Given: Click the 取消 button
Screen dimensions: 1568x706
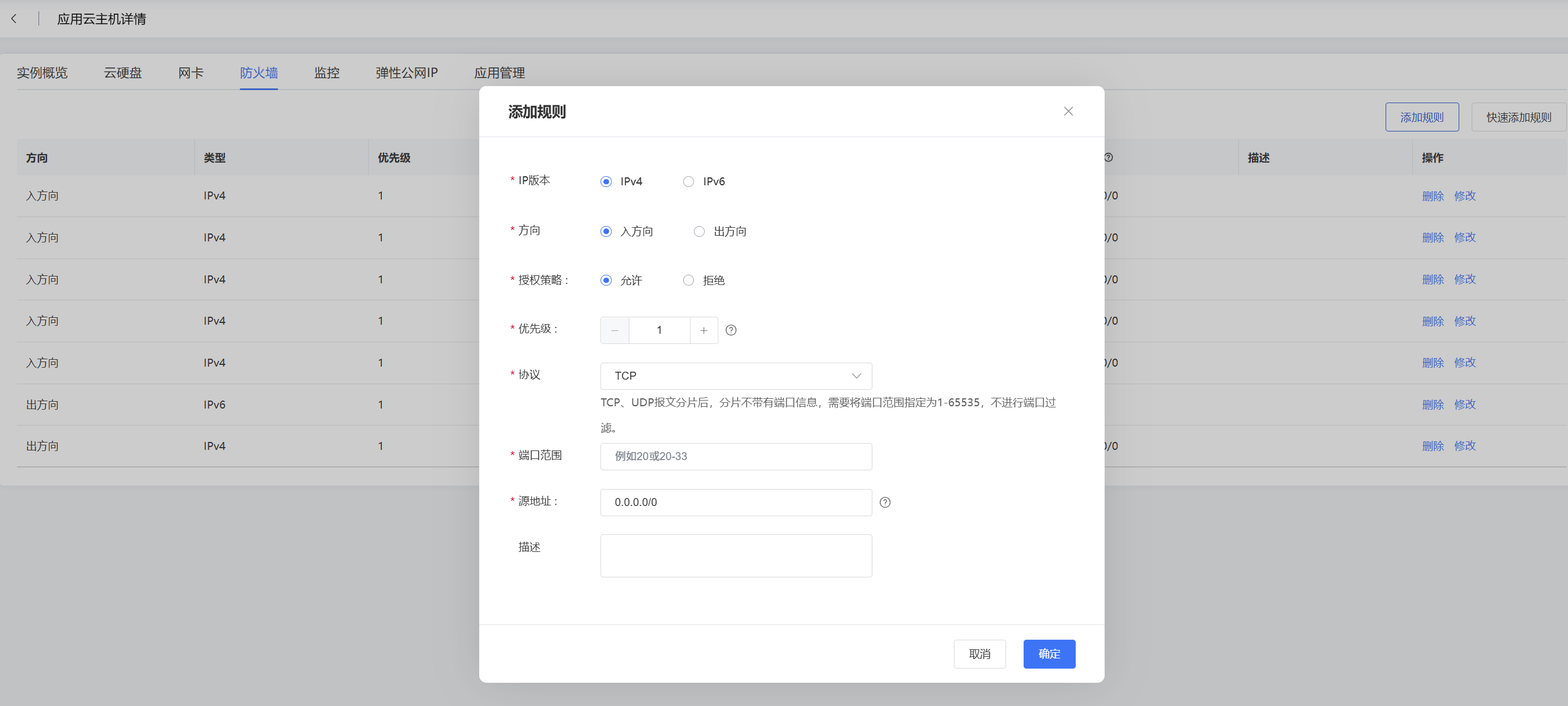Looking at the screenshot, I should tap(979, 654).
